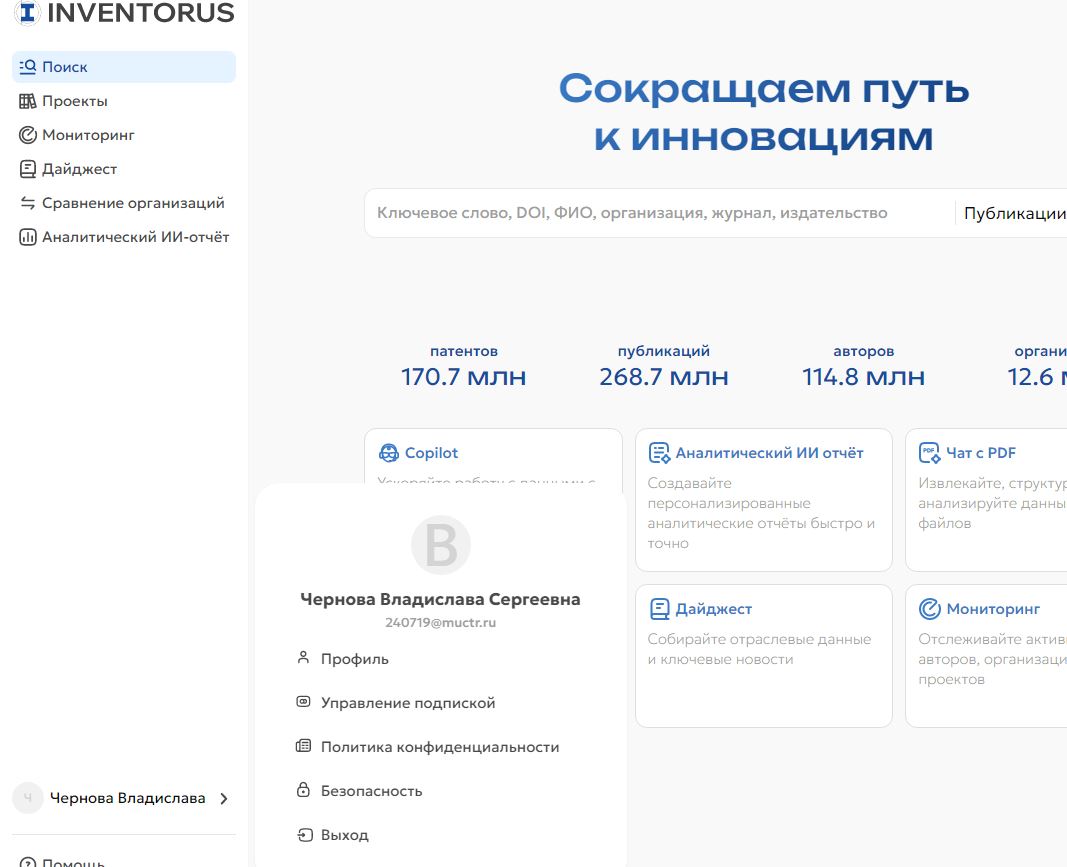Viewport: 1067px width, 867px height.
Task: Click the Аналитический ИИ-отчёт chart icon
Action: point(28,237)
